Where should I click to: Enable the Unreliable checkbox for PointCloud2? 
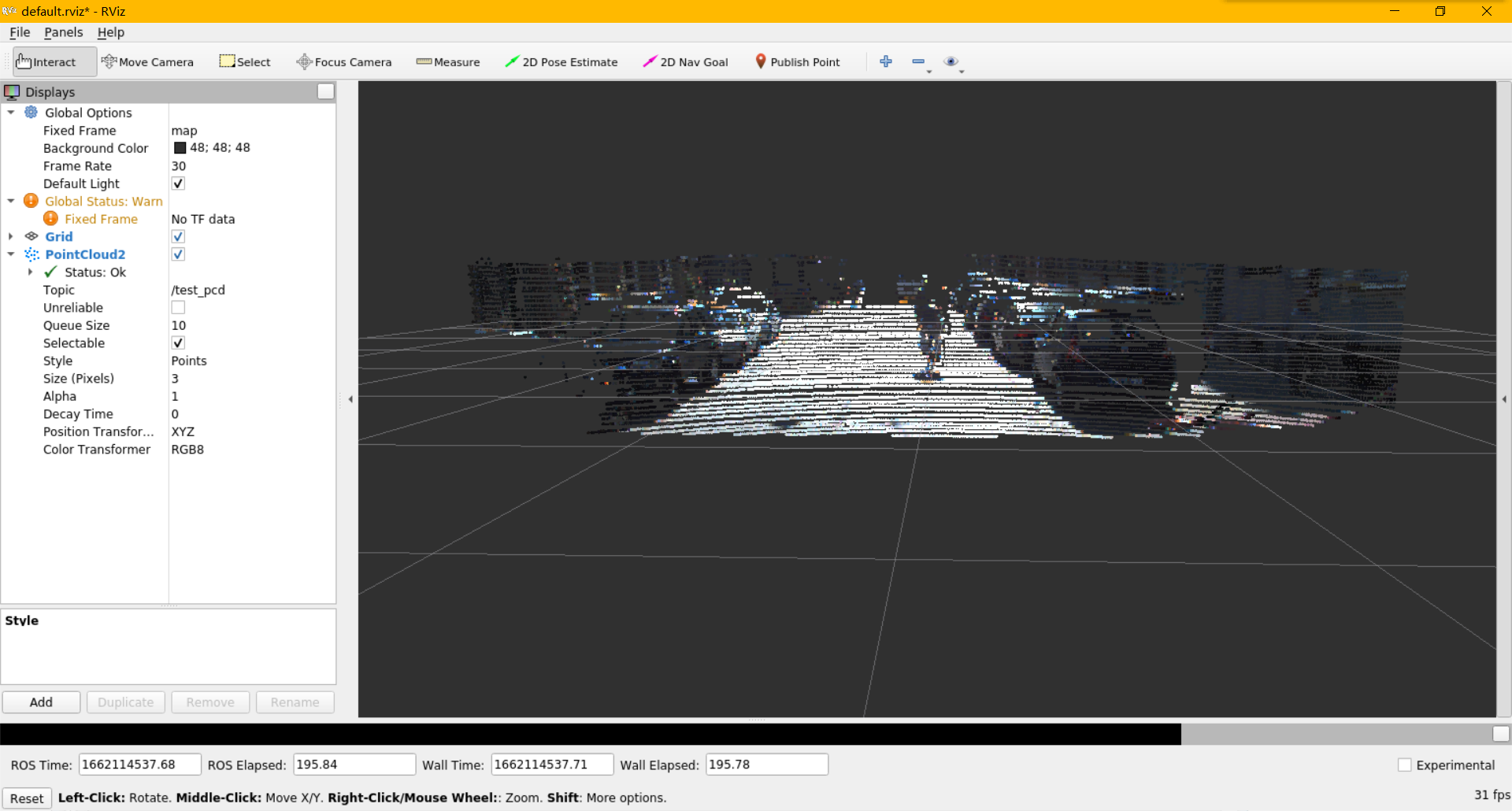178,307
